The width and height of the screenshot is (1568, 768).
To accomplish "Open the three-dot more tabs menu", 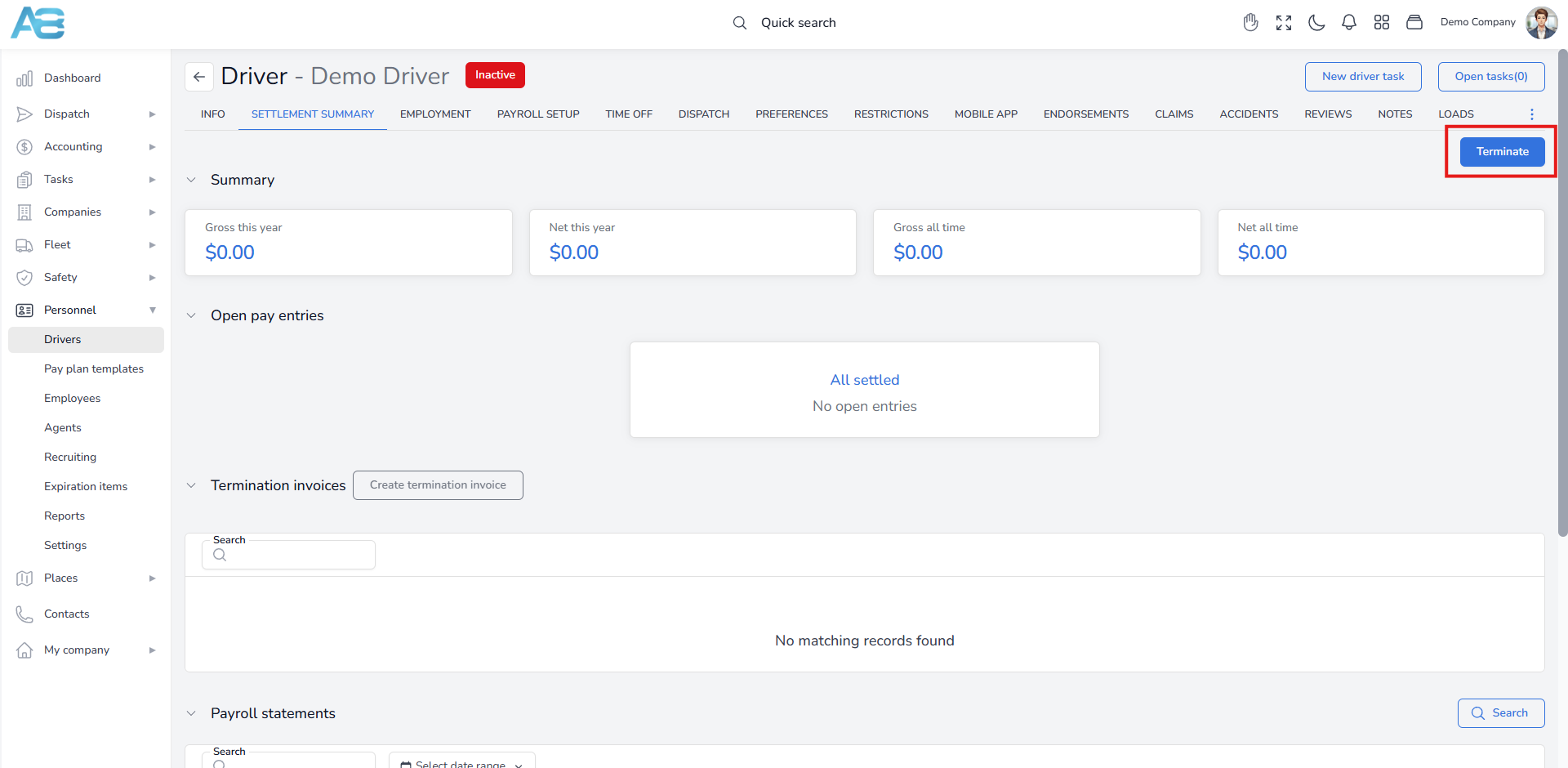I will click(x=1532, y=114).
